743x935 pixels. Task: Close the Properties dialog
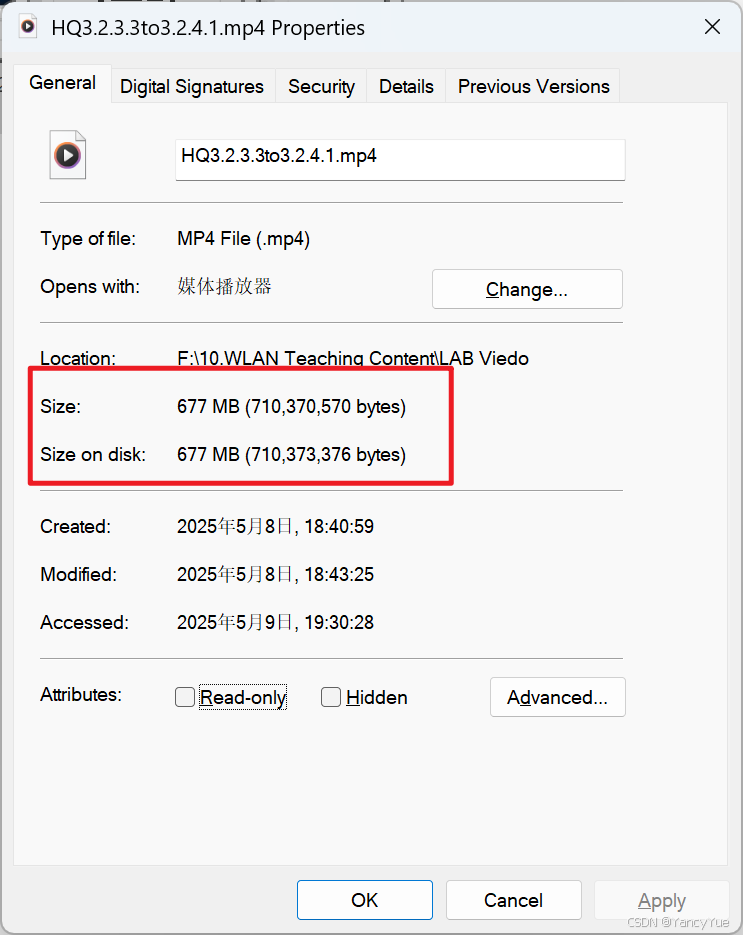point(712,27)
